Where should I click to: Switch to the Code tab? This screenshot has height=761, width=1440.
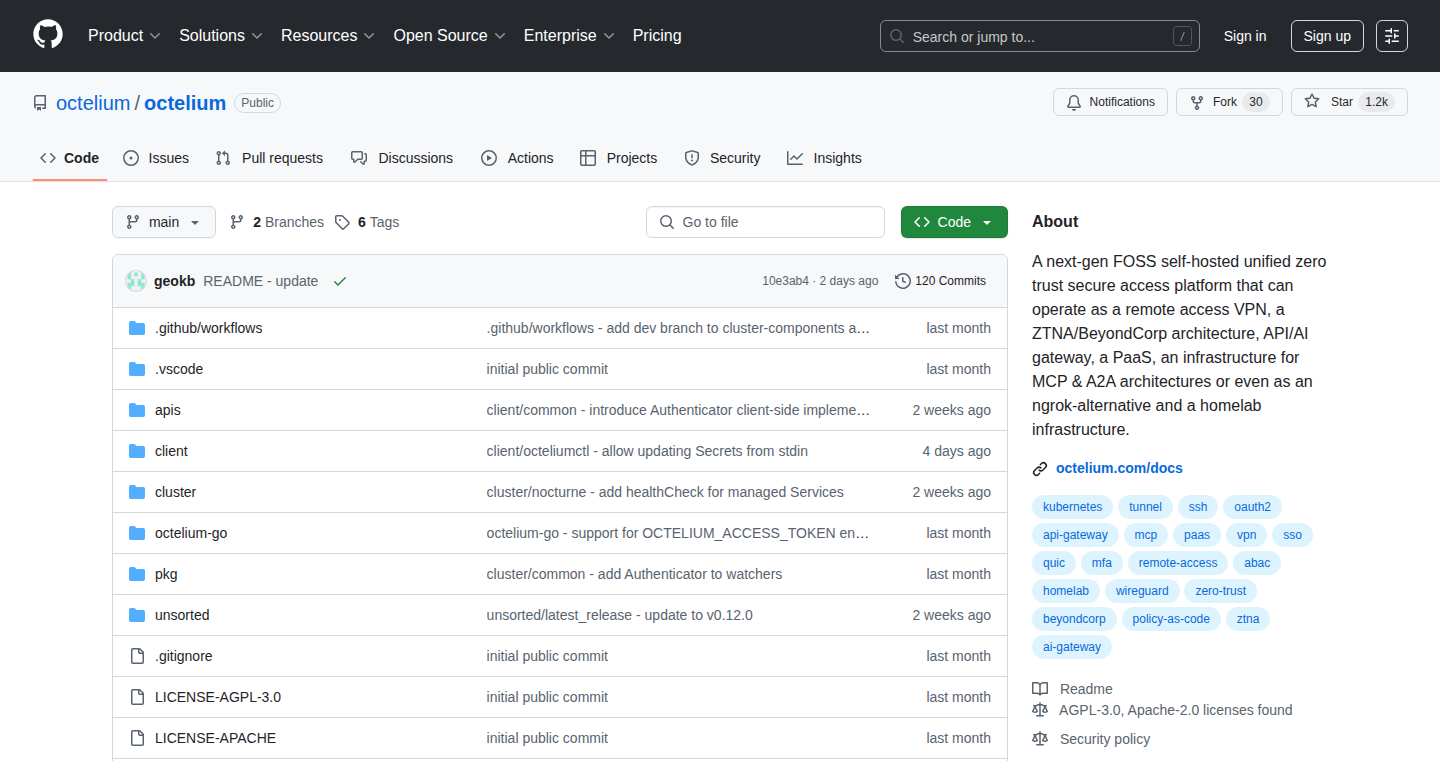click(x=70, y=158)
